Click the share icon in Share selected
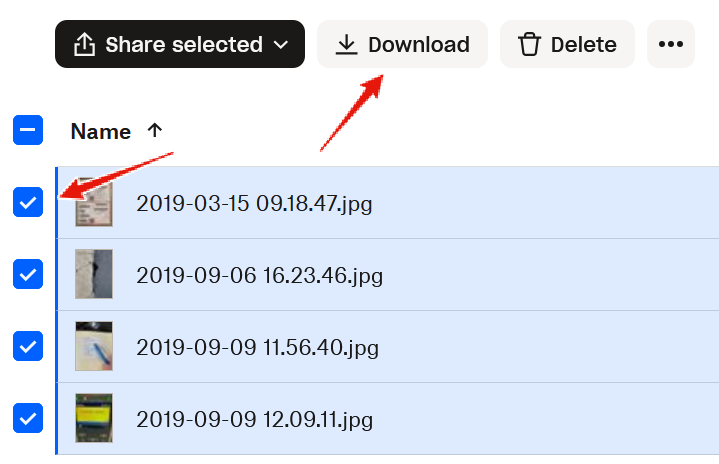Image resolution: width=719 pixels, height=464 pixels. pos(85,45)
